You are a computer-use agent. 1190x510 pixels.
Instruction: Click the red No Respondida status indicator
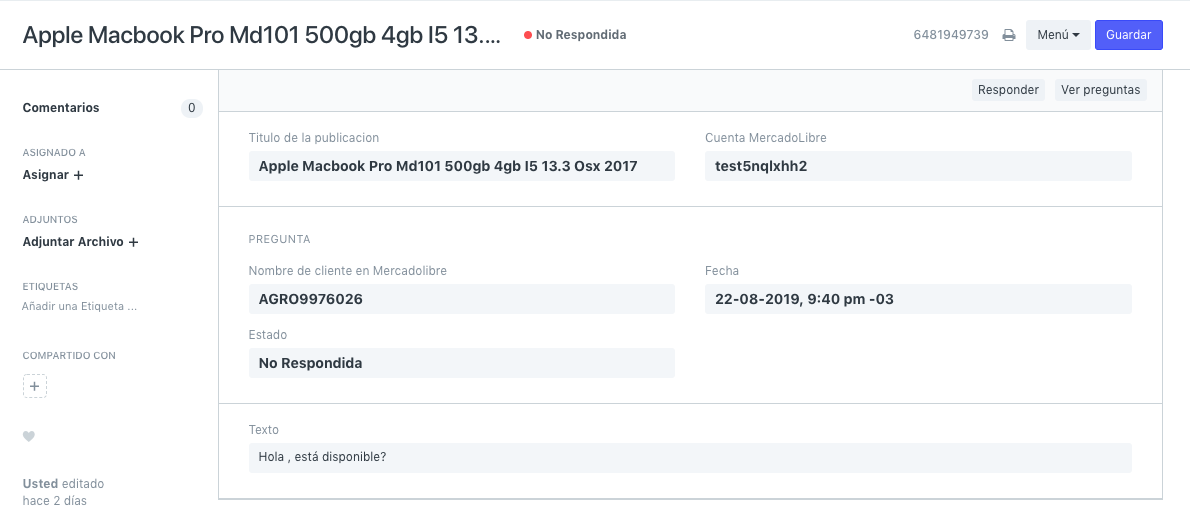coord(575,35)
